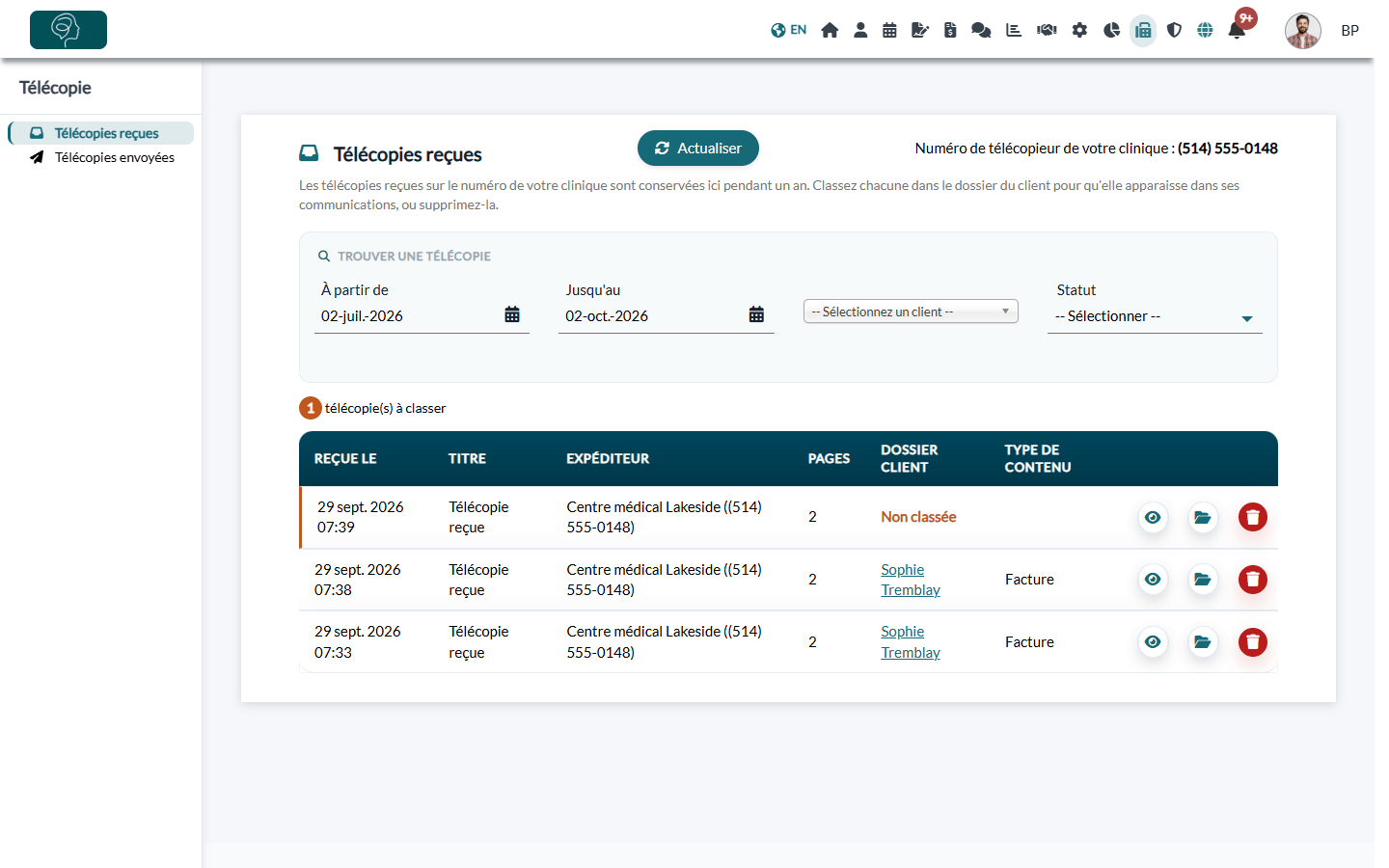
Task: Click the REÇUE LE column header
Action: click(x=345, y=459)
